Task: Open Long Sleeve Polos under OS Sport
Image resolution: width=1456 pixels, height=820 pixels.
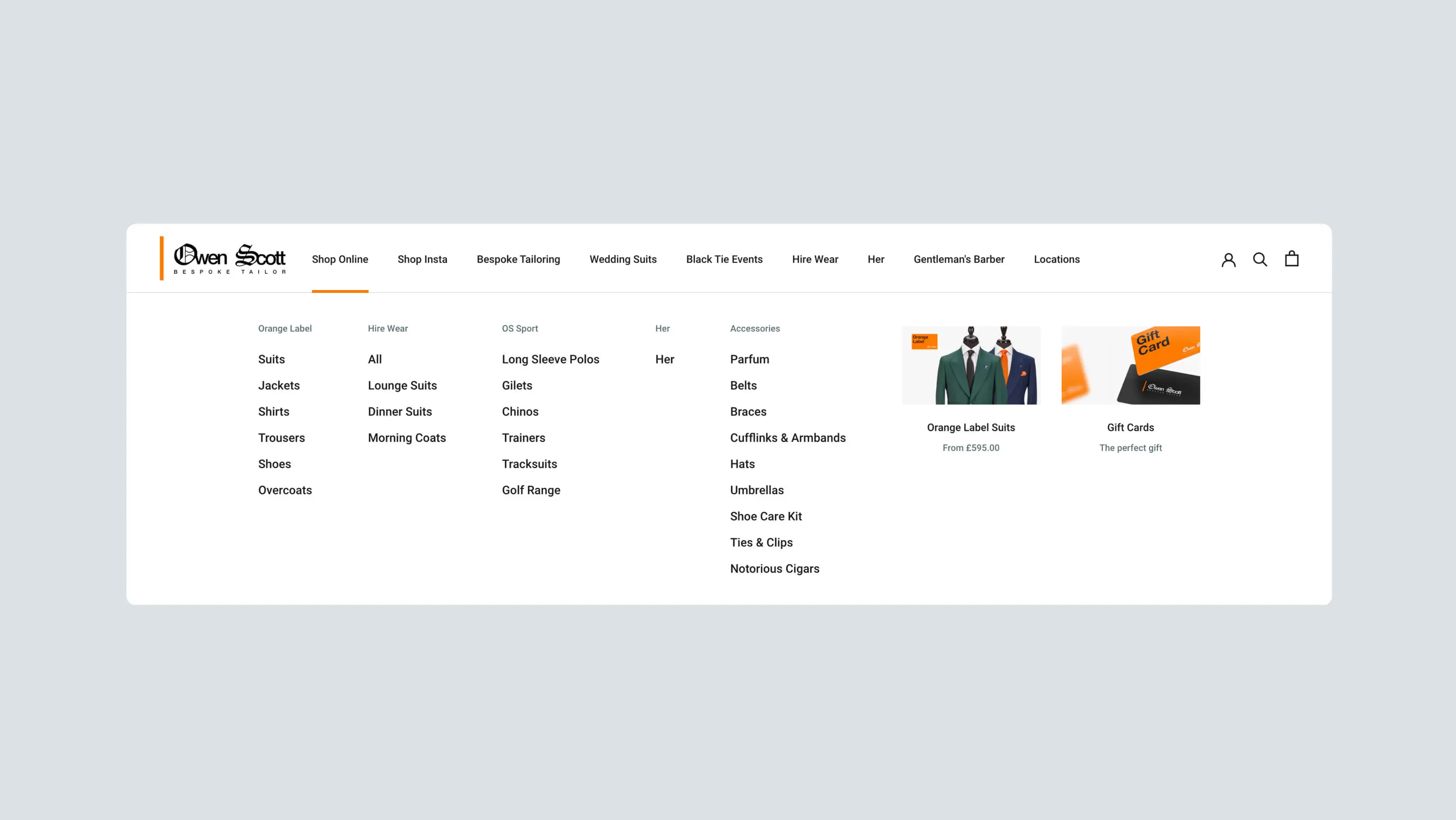Action: 551,359
